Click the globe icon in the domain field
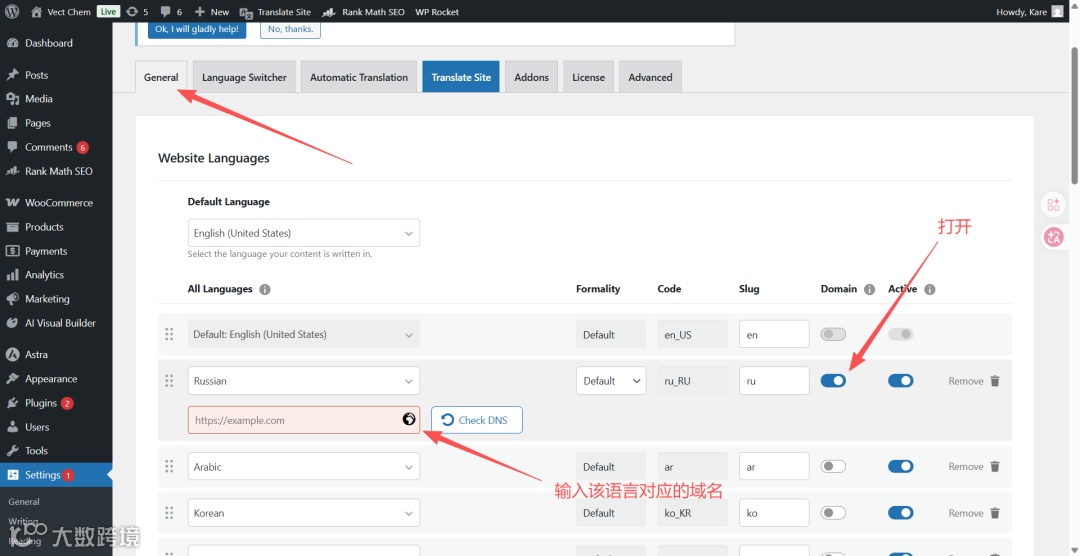Screen dimensions: 1080x556 [x=409, y=419]
